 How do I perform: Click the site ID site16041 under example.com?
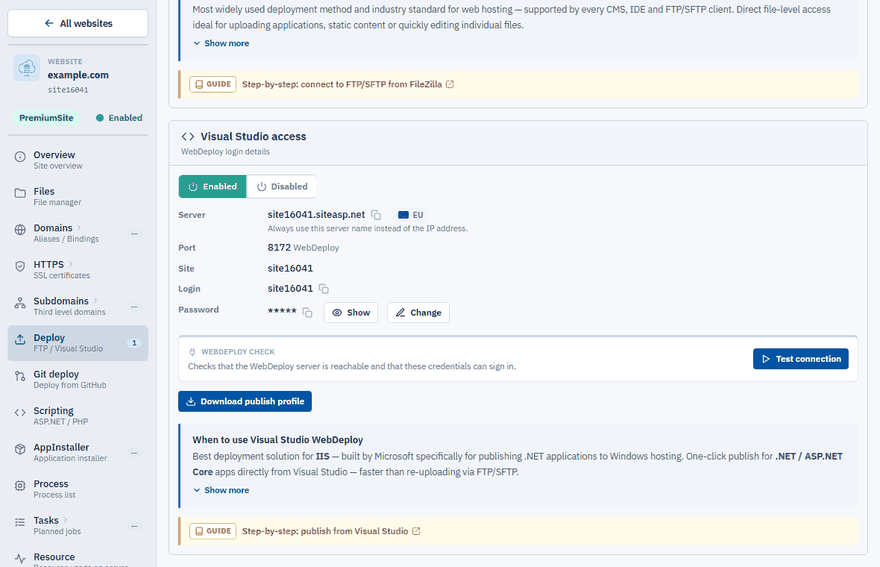pyautogui.click(x=68, y=90)
